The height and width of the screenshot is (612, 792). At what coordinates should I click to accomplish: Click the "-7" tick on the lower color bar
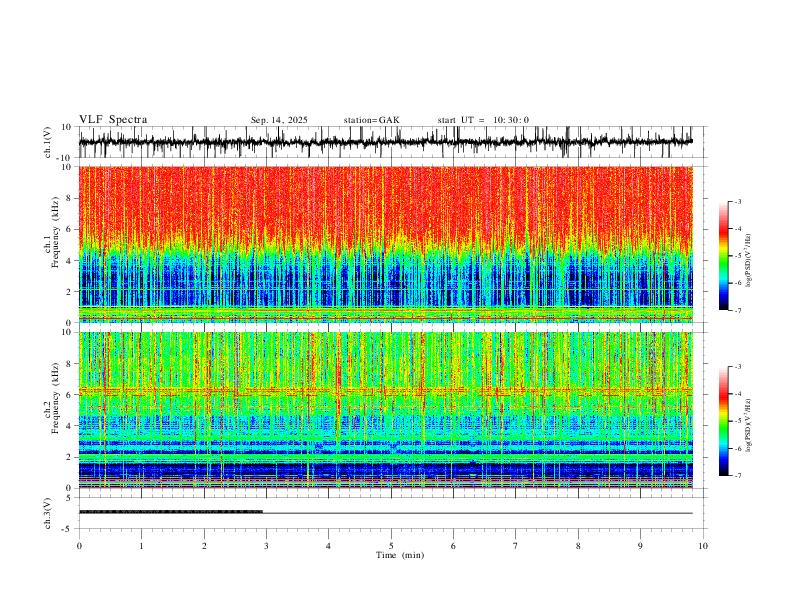click(x=738, y=476)
